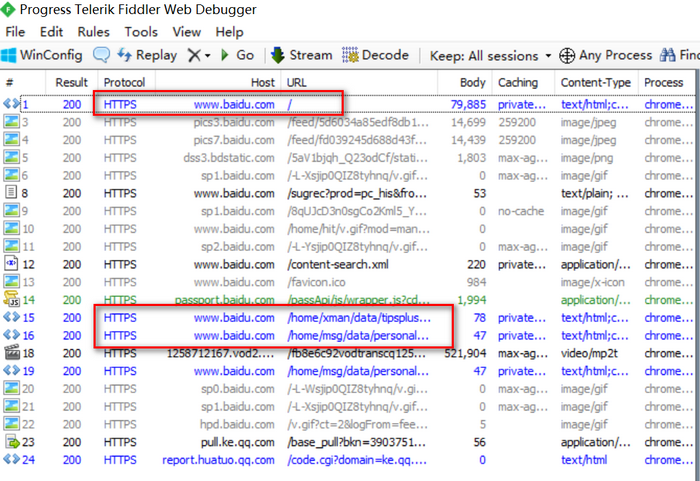Open the Keep: All sessions dropdown
Screen dimensions: 700x481
tap(490, 56)
